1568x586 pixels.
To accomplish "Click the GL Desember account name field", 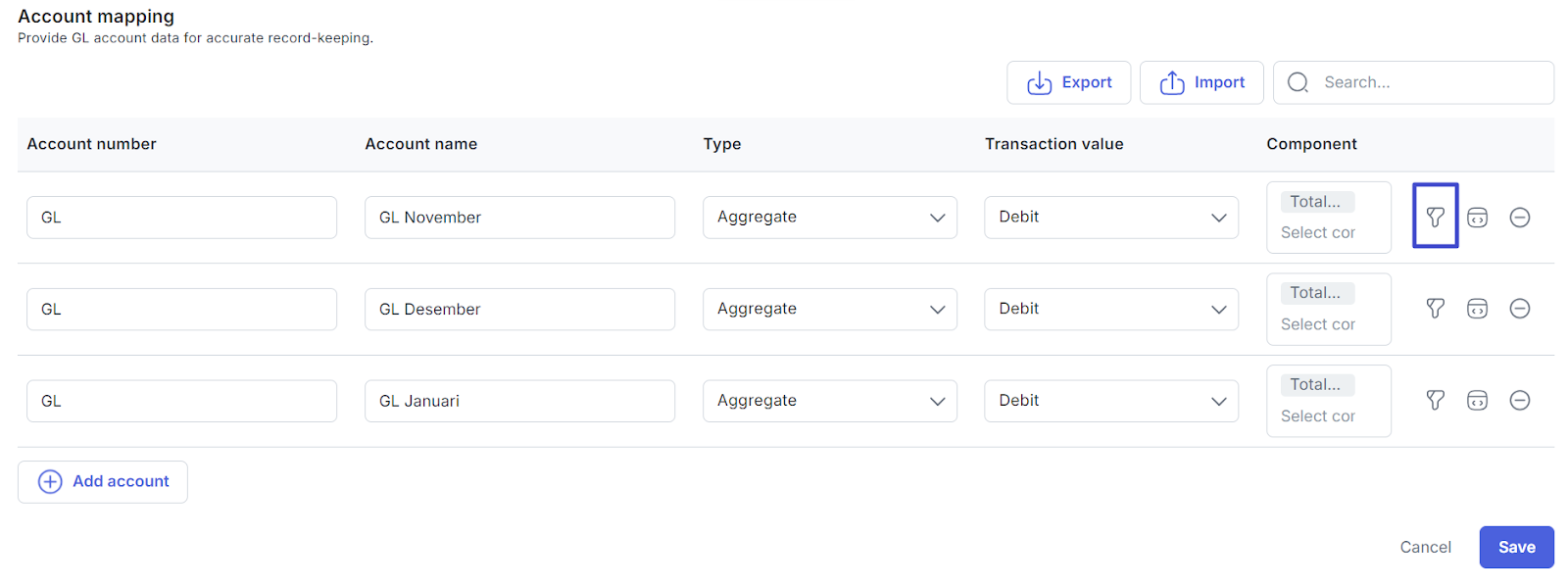I will tap(519, 309).
